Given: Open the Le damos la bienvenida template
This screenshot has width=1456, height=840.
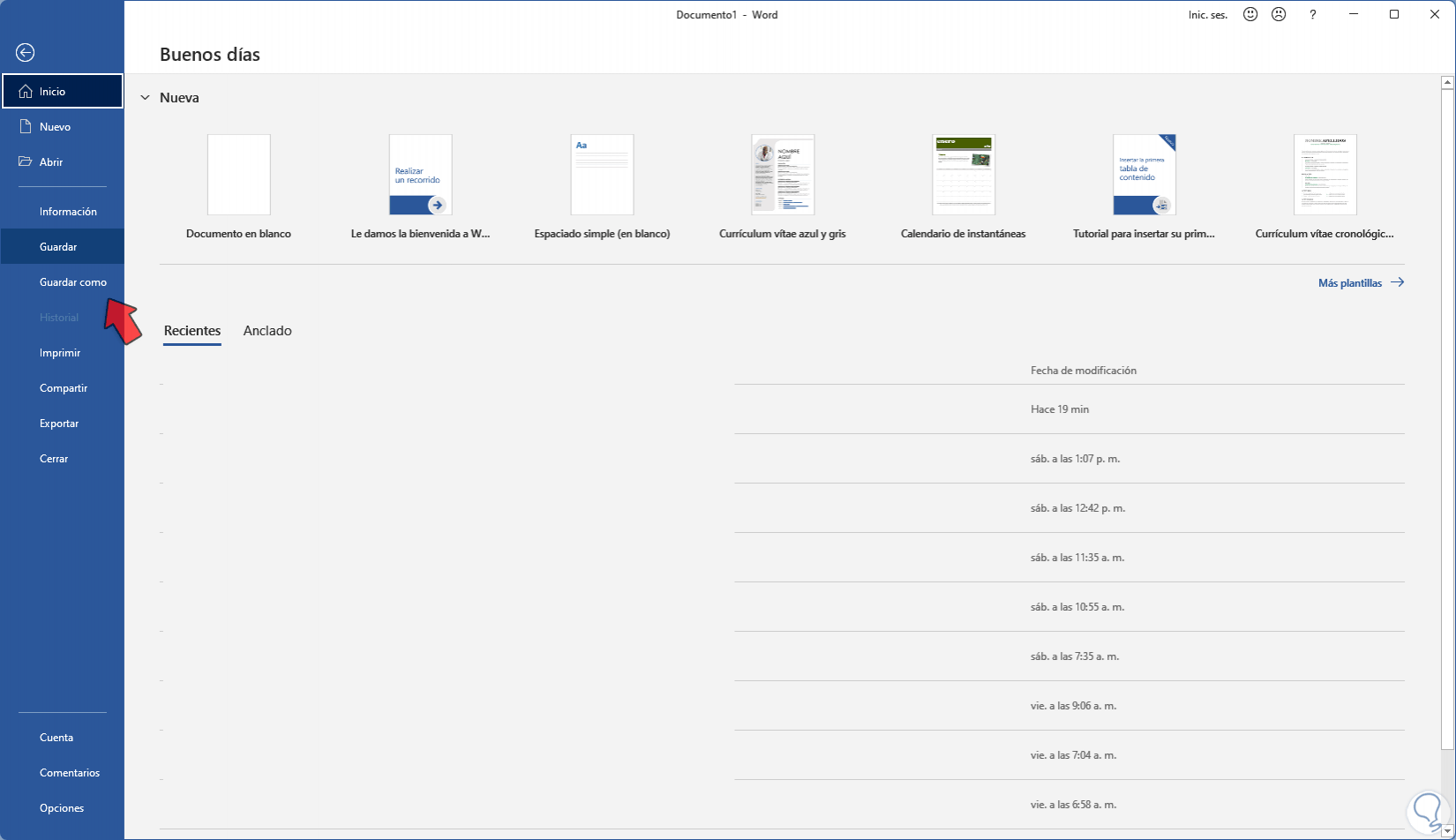Looking at the screenshot, I should tap(420, 186).
